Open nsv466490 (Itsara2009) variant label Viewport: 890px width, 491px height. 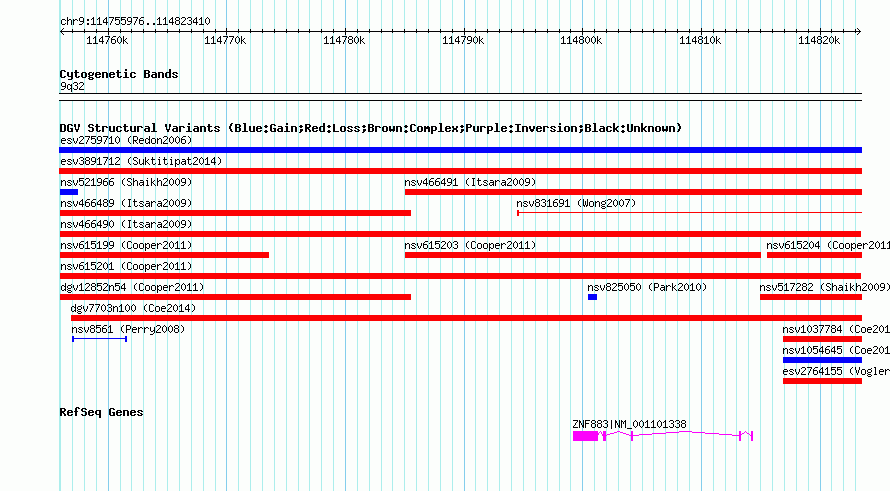pos(126,224)
